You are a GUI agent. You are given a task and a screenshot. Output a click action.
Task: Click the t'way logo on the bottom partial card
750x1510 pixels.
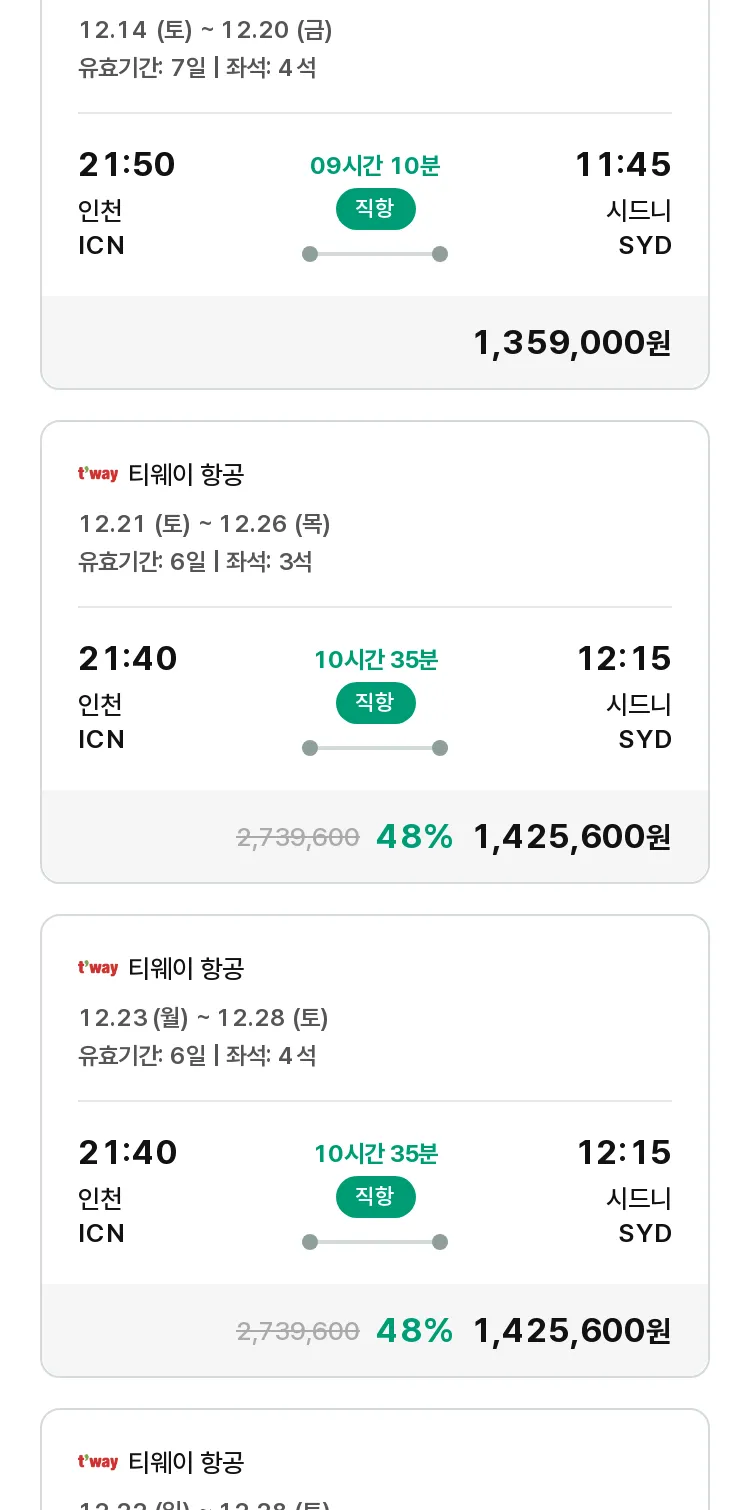coord(98,1462)
